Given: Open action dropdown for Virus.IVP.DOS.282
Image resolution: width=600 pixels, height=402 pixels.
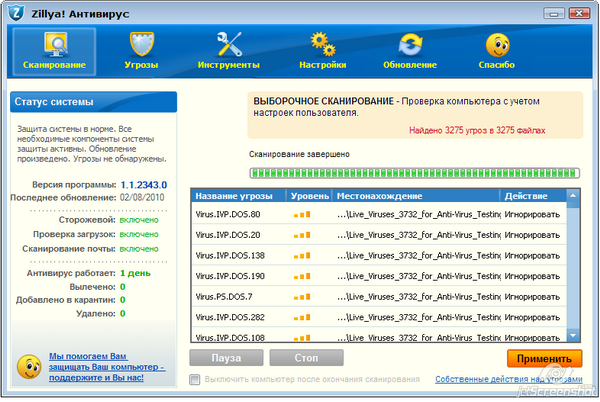Looking at the screenshot, I should coord(532,317).
